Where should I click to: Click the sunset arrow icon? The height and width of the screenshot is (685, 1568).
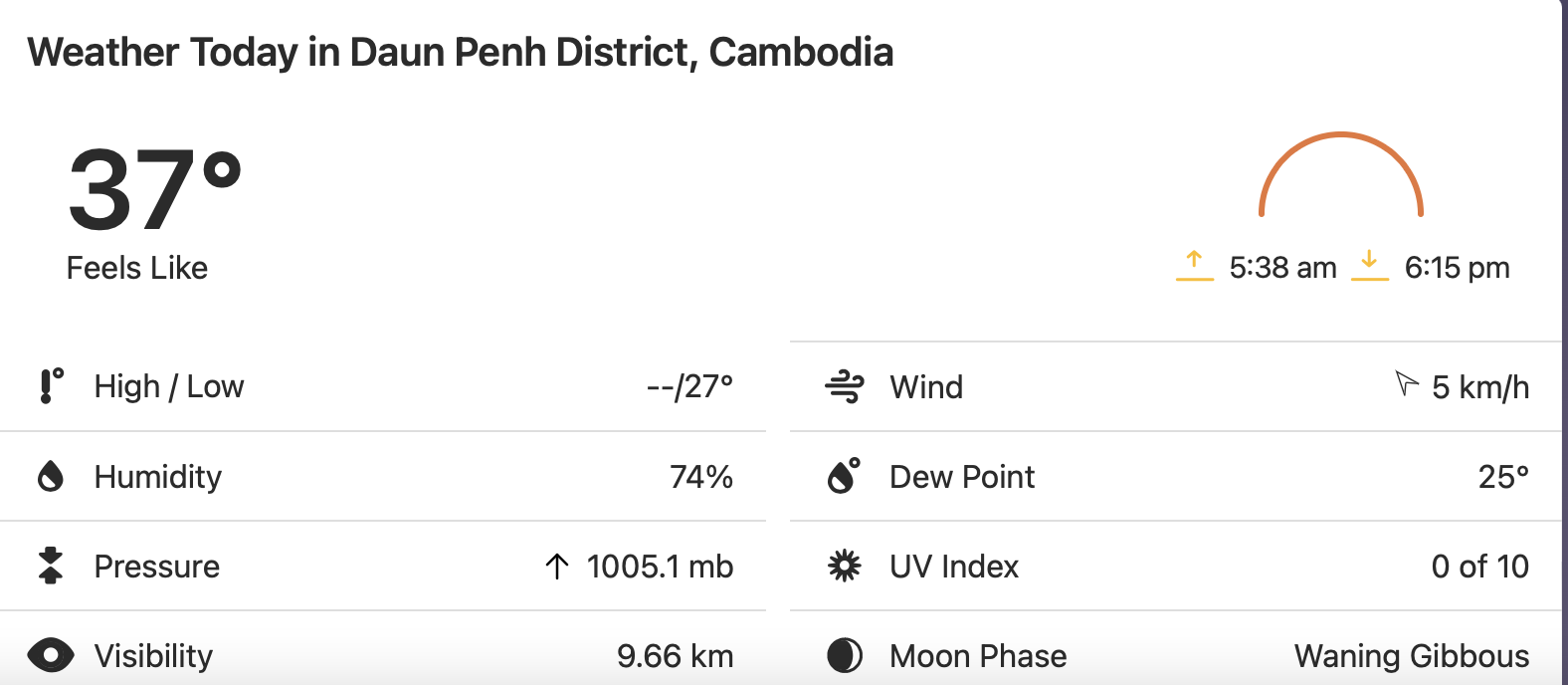tap(1370, 266)
